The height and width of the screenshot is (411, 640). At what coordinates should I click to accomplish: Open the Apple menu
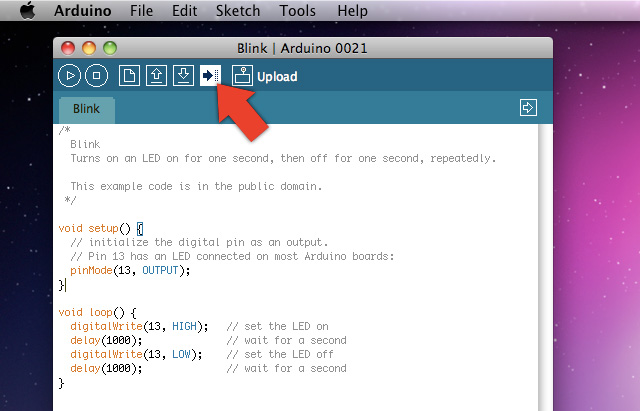(x=27, y=11)
